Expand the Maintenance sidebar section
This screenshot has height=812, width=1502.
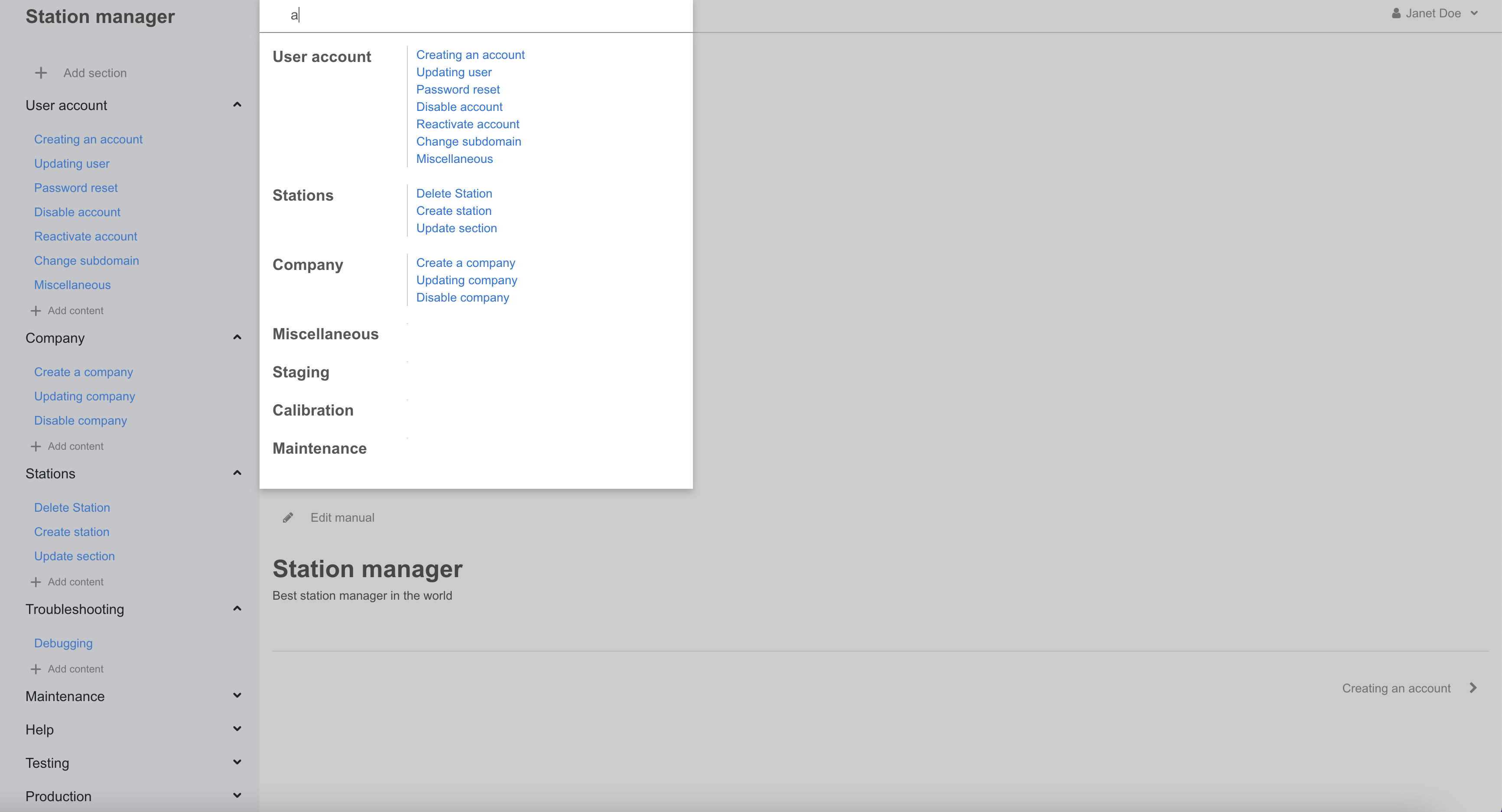(x=237, y=695)
